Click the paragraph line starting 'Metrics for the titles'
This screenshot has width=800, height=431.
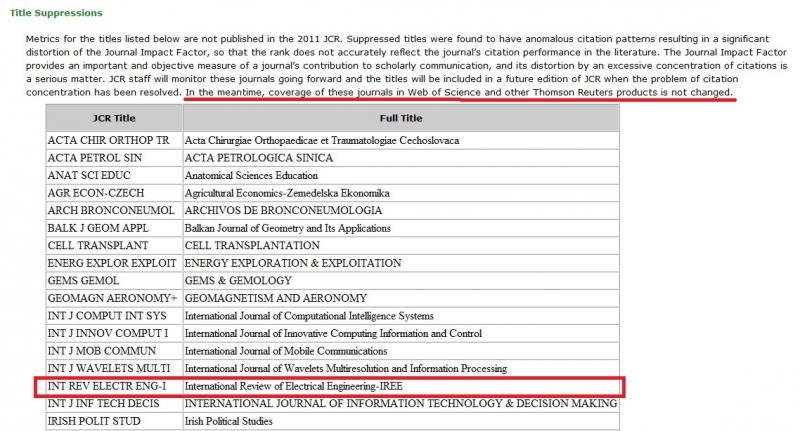(397, 39)
